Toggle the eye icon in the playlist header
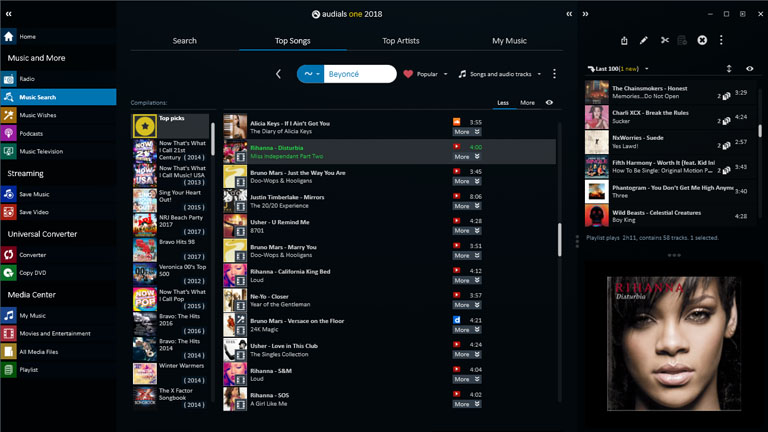768x432 pixels. pyautogui.click(x=749, y=69)
